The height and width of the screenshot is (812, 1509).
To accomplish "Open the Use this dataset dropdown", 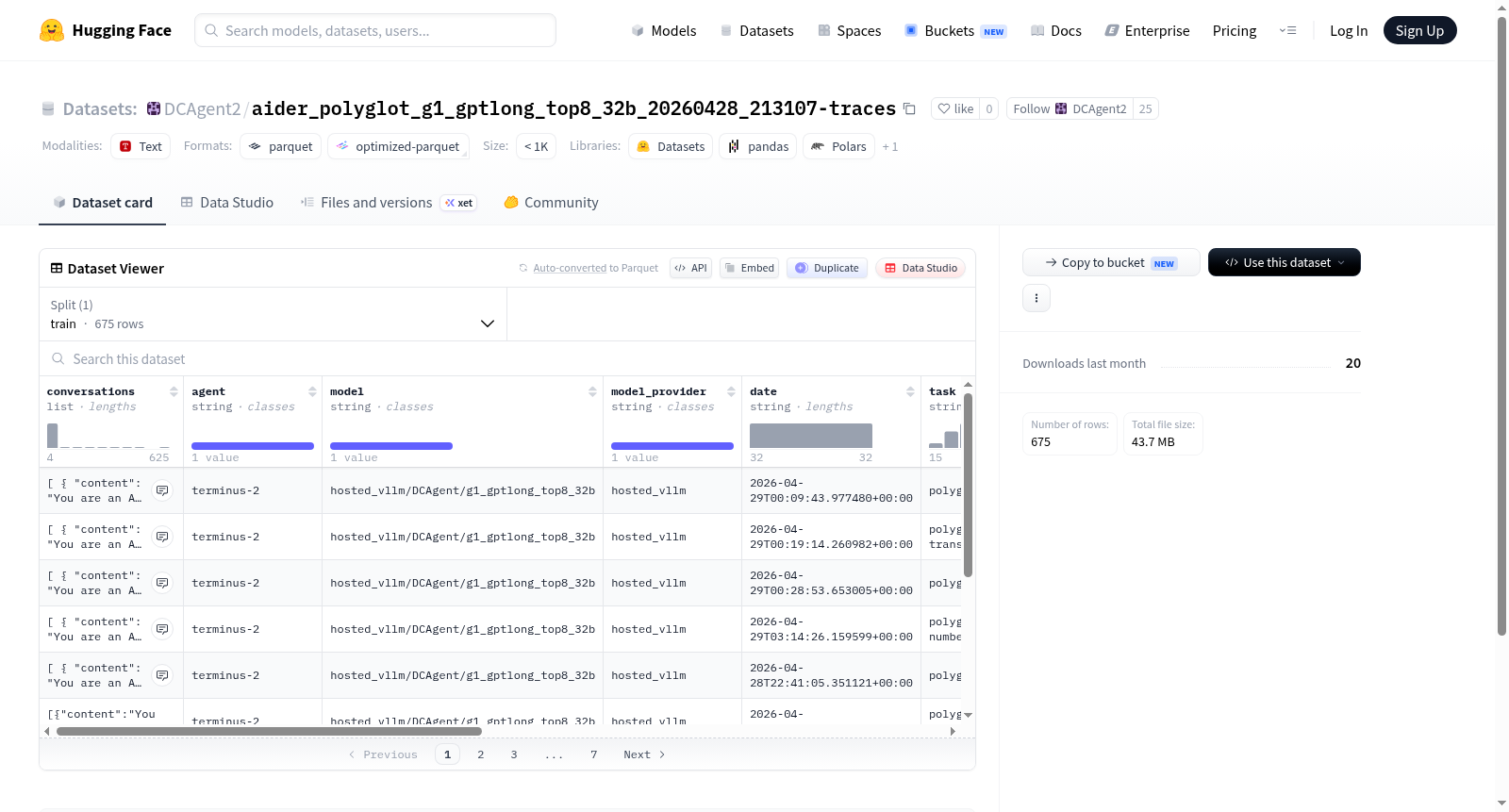I will click(1285, 262).
